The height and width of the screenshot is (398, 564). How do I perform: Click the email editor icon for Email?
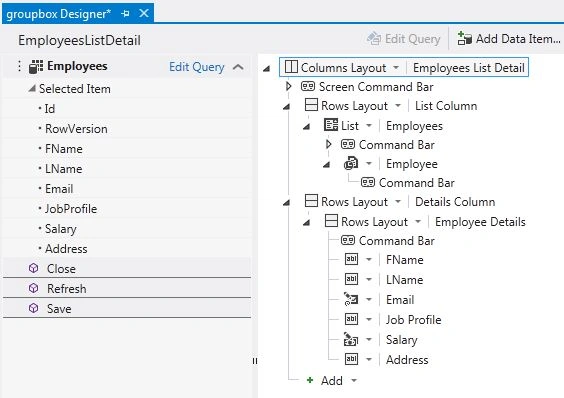coord(351,299)
